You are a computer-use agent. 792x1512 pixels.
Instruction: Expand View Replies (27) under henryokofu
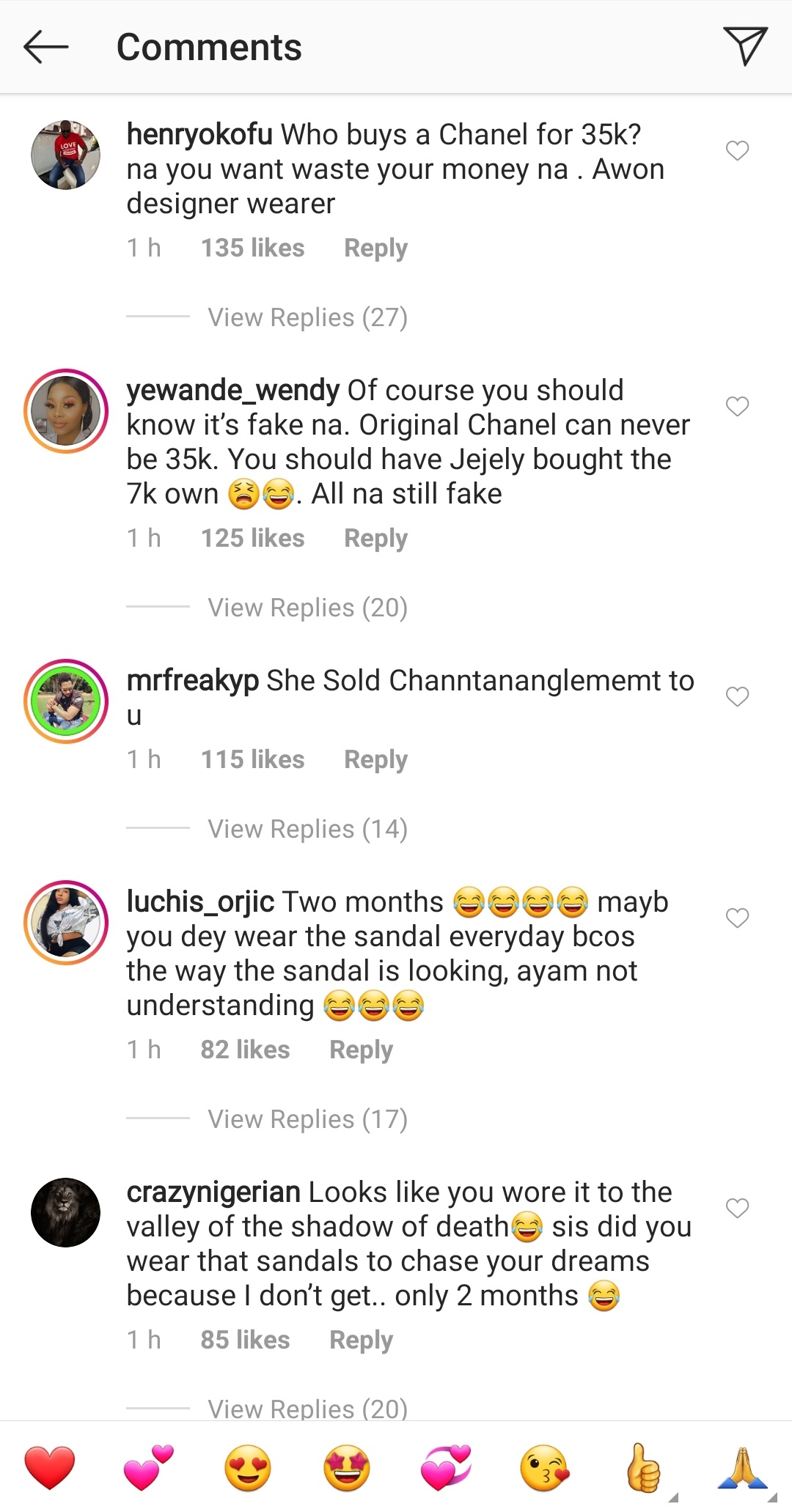307,317
